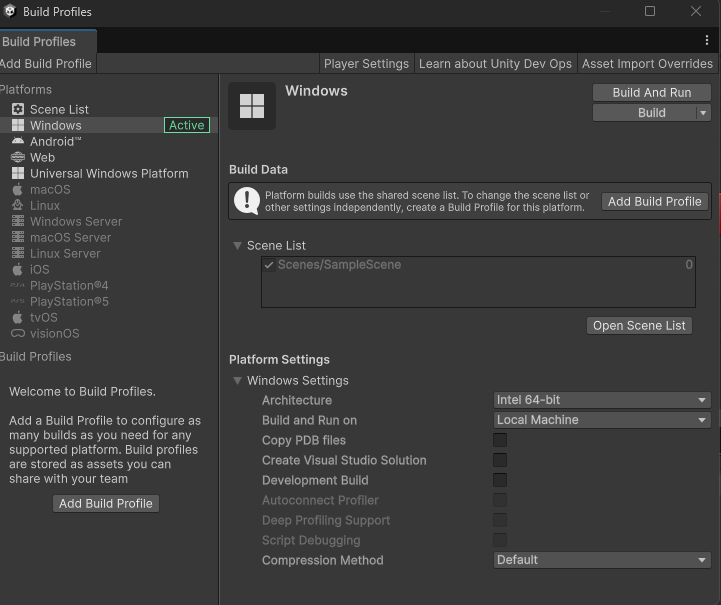Select the visionOS platform label
Screen dimensions: 721x605
click(x=55, y=333)
